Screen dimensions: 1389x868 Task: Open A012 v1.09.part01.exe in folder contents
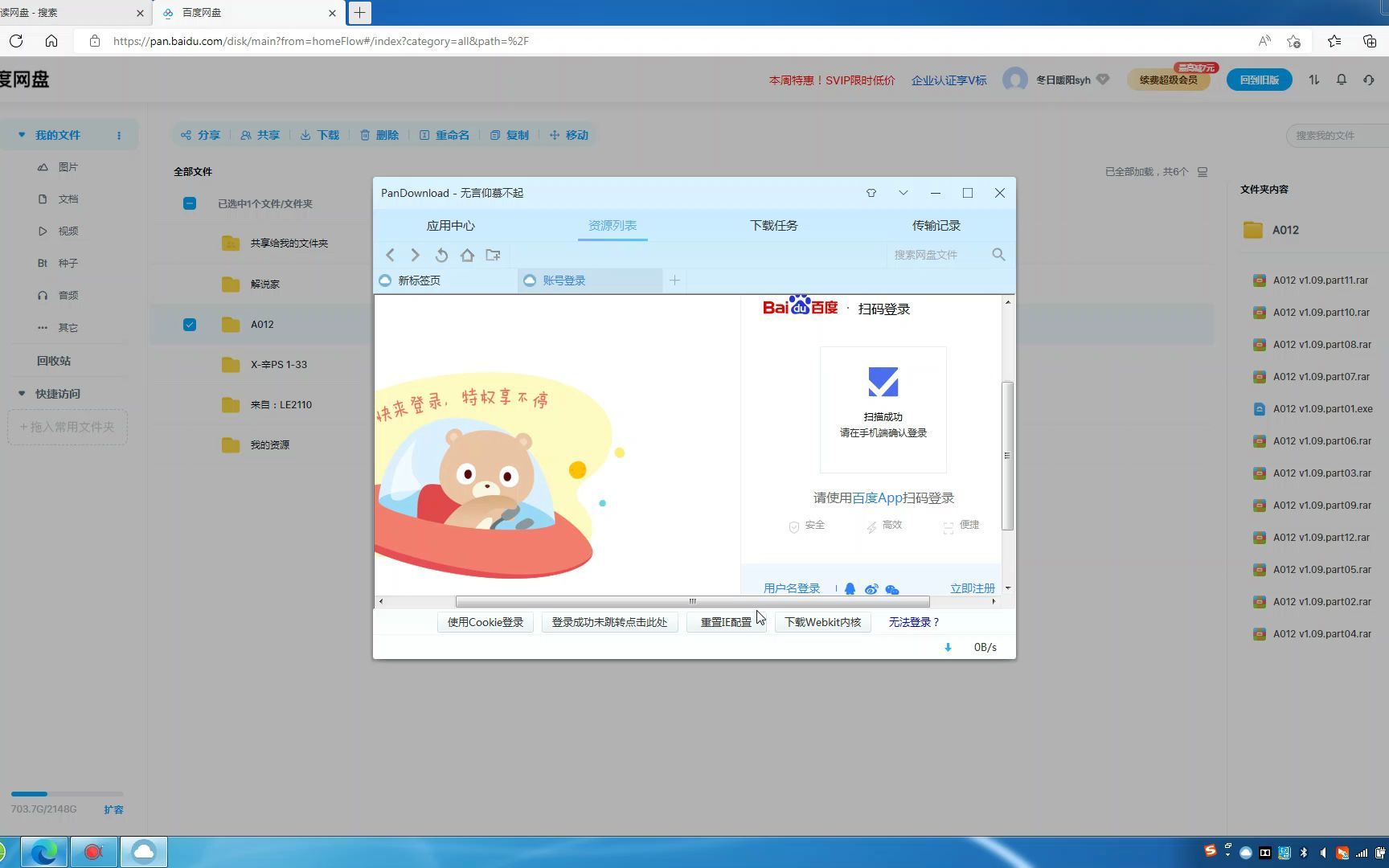(x=1322, y=409)
